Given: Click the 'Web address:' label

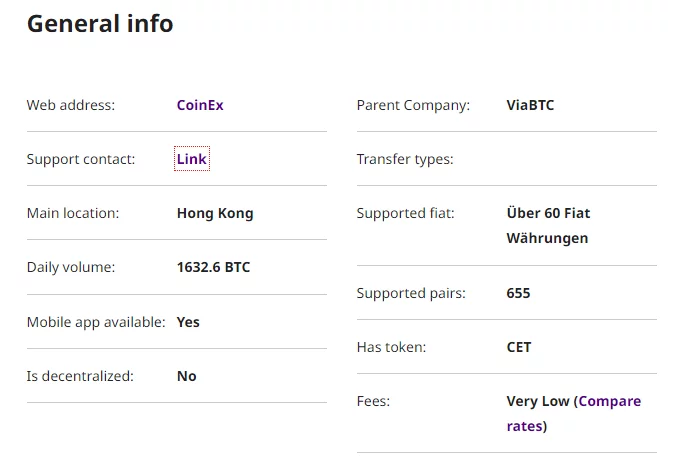Looking at the screenshot, I should pos(71,105).
